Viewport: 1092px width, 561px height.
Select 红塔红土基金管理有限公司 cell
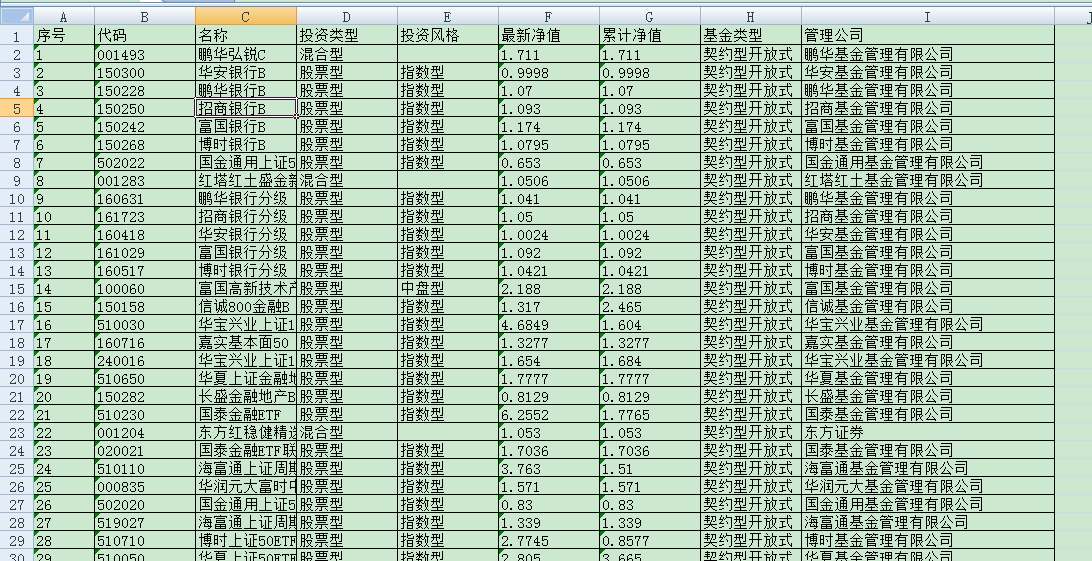coord(928,180)
